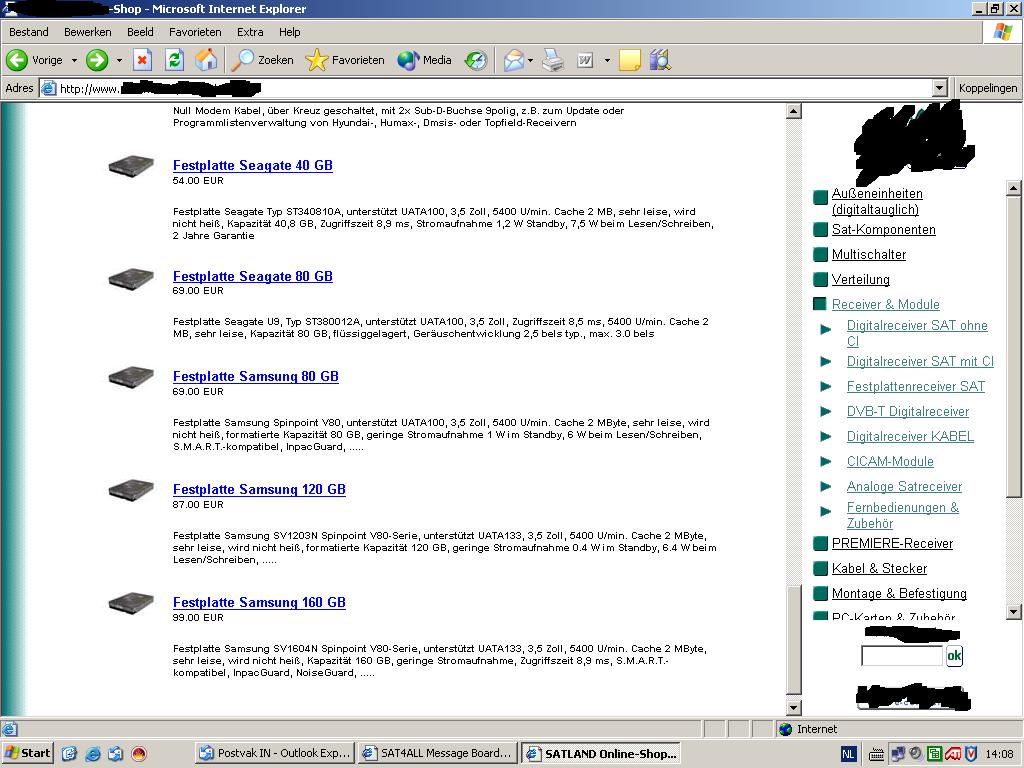This screenshot has height=768, width=1024.
Task: Open the Festplatte Samsung 80 GB link
Action: [255, 376]
